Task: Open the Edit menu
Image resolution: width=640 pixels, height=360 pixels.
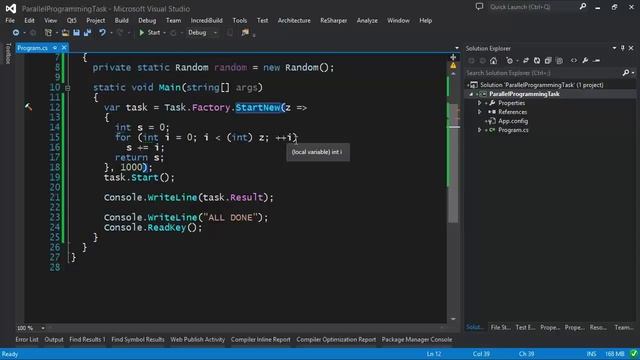Action: 29,20
